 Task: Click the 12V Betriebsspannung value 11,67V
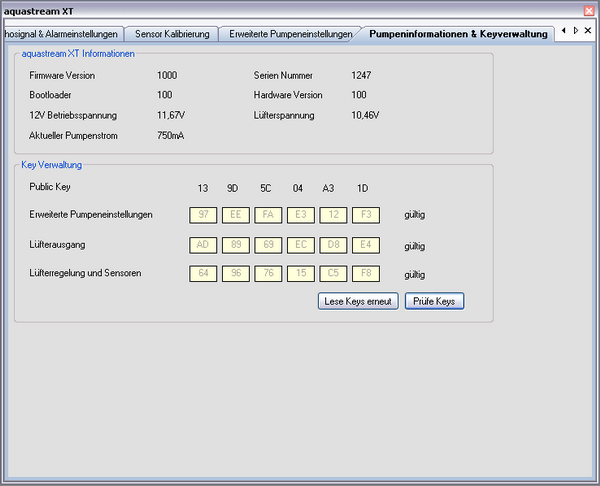tap(171, 115)
